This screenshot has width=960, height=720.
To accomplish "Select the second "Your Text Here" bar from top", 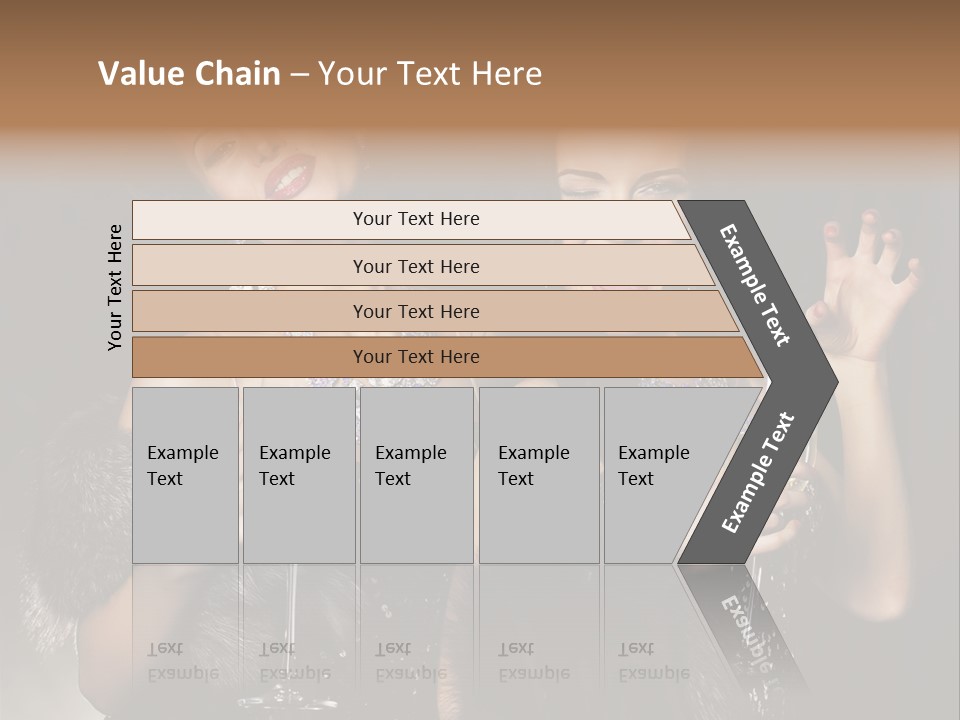I will tap(416, 266).
